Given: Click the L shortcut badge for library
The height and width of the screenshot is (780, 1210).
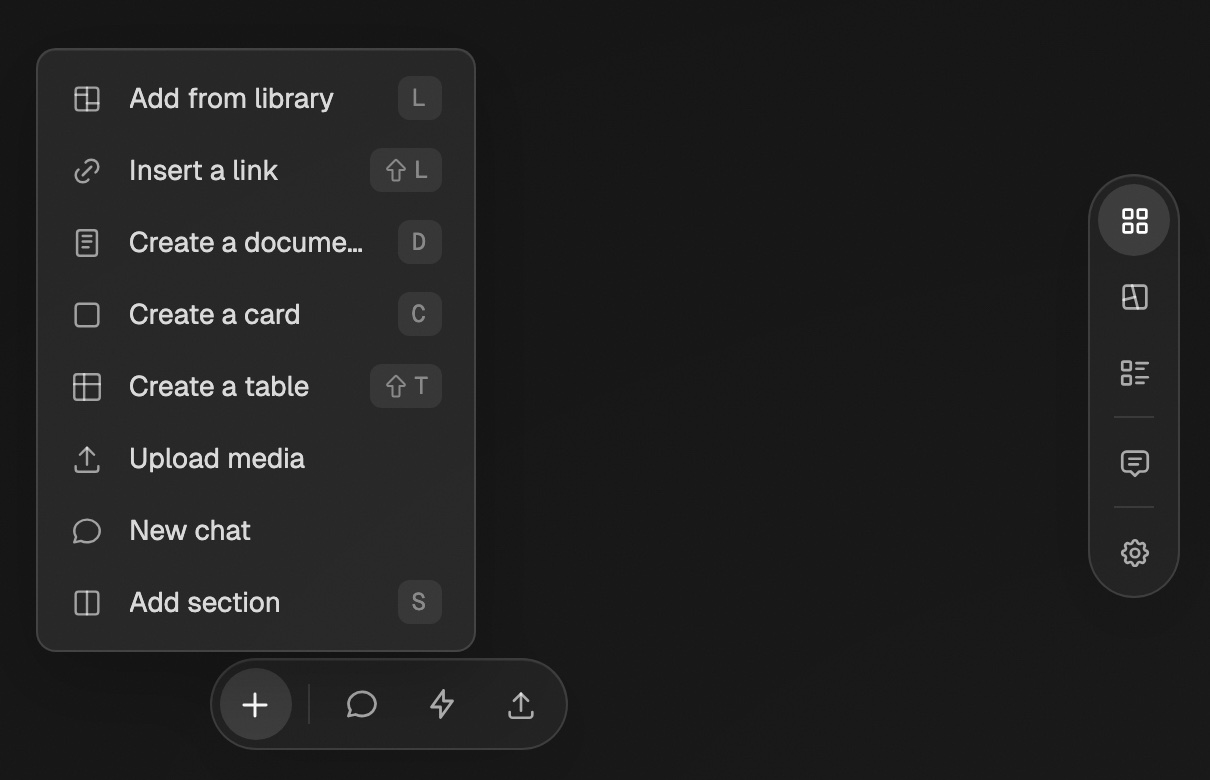Looking at the screenshot, I should 419,98.
